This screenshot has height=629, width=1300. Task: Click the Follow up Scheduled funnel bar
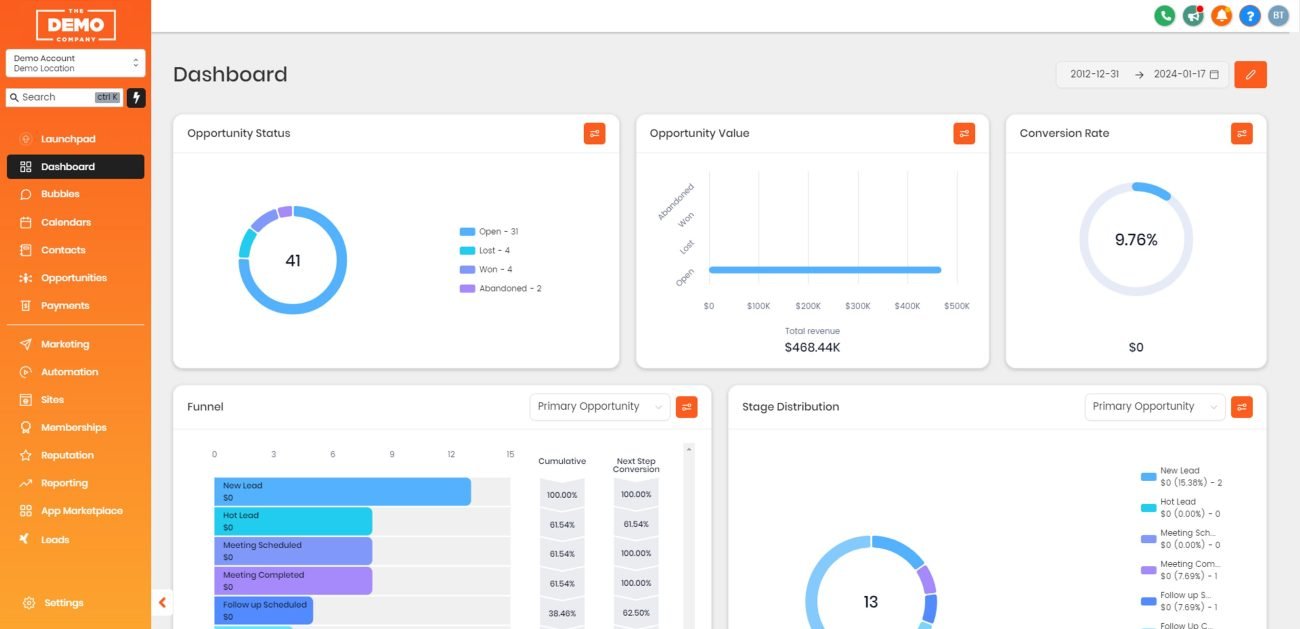(x=263, y=611)
